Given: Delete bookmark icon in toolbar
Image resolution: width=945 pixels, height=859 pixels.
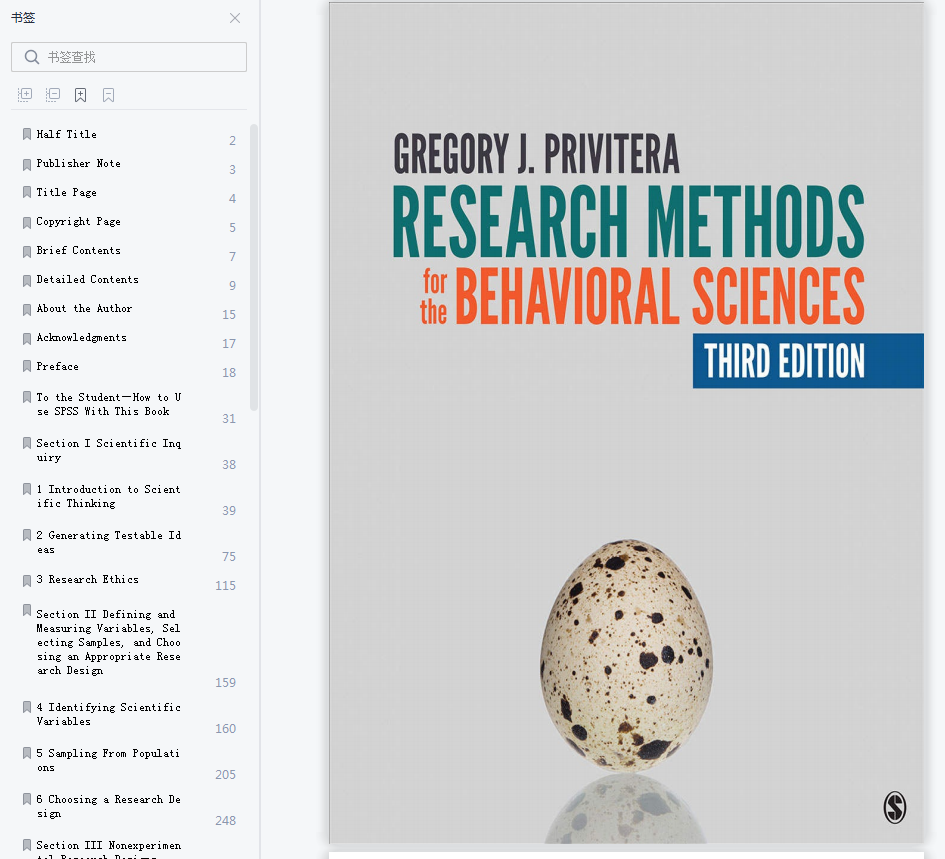Looking at the screenshot, I should point(108,95).
